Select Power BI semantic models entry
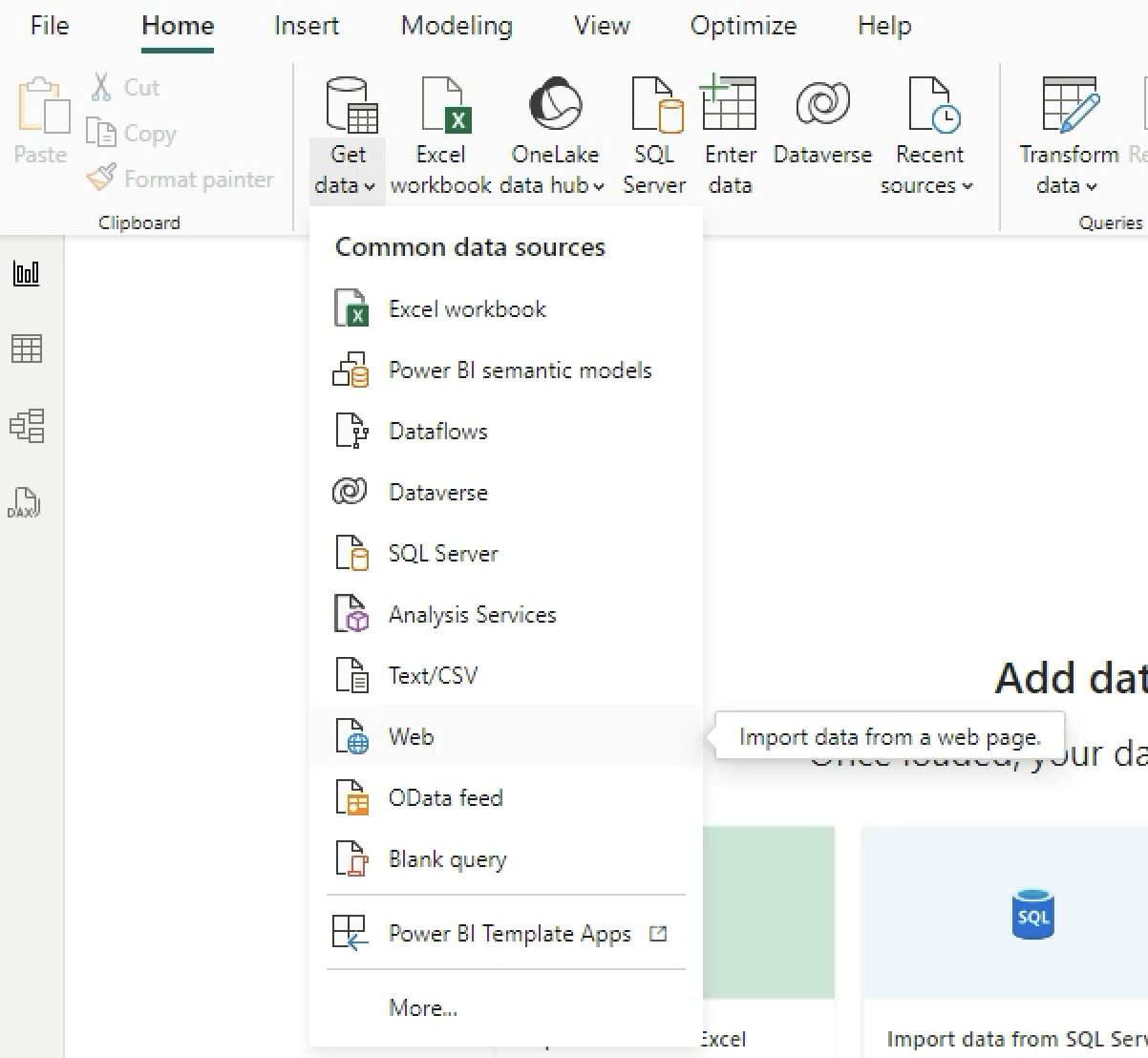Viewport: 1148px width, 1058px height. (519, 370)
